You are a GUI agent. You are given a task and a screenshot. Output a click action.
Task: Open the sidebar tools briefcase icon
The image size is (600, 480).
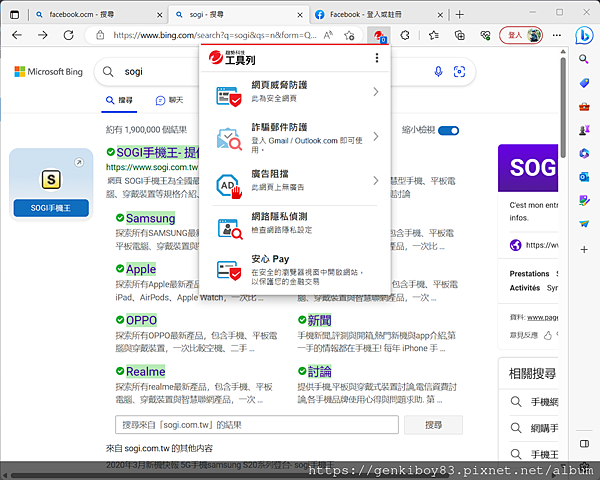pos(584,107)
